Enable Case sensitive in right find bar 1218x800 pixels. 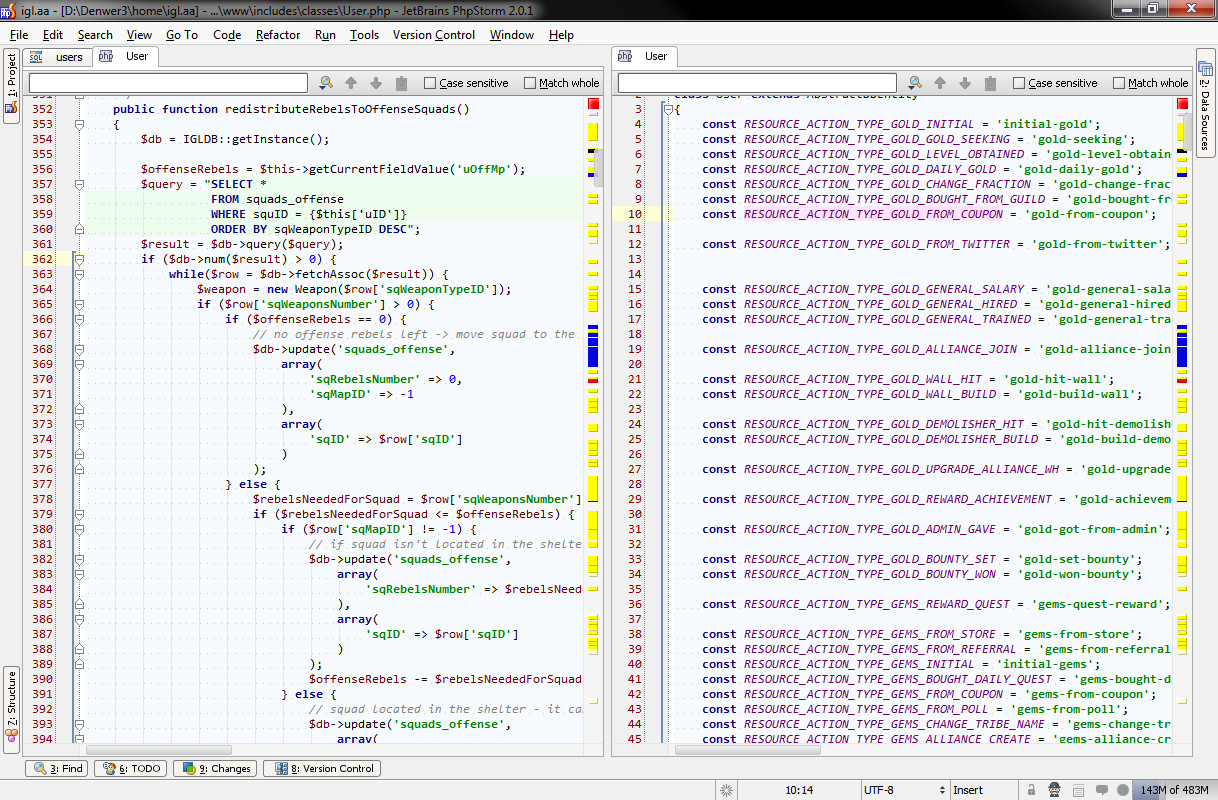pyautogui.click(x=1019, y=83)
